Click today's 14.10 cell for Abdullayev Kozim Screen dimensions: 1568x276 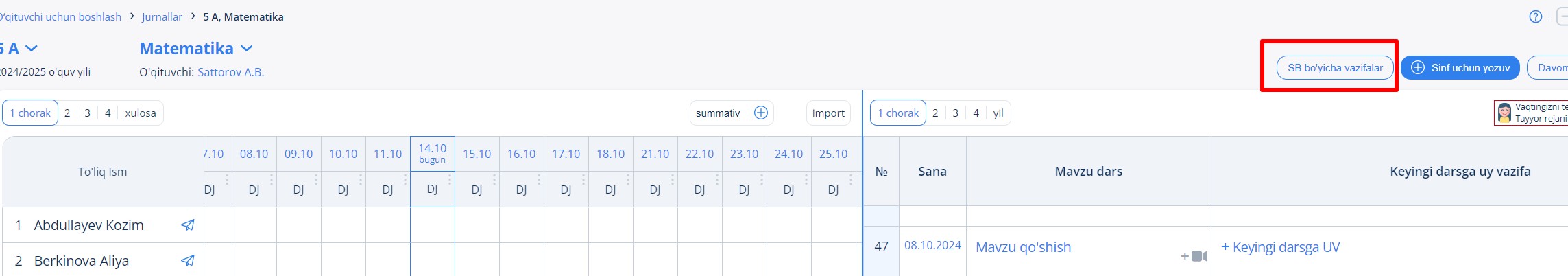(432, 225)
